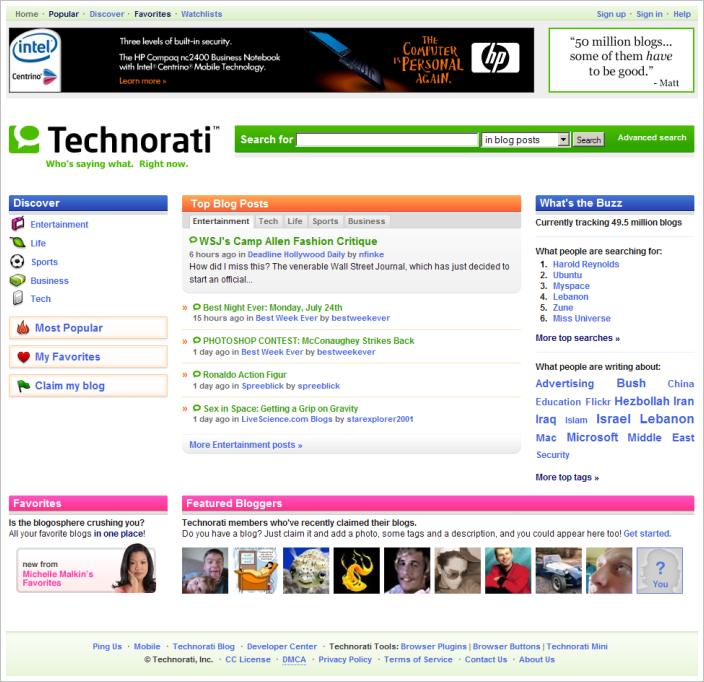Open the Privacy Policy footer link
Screen dimensions: 704x682
pos(345,659)
